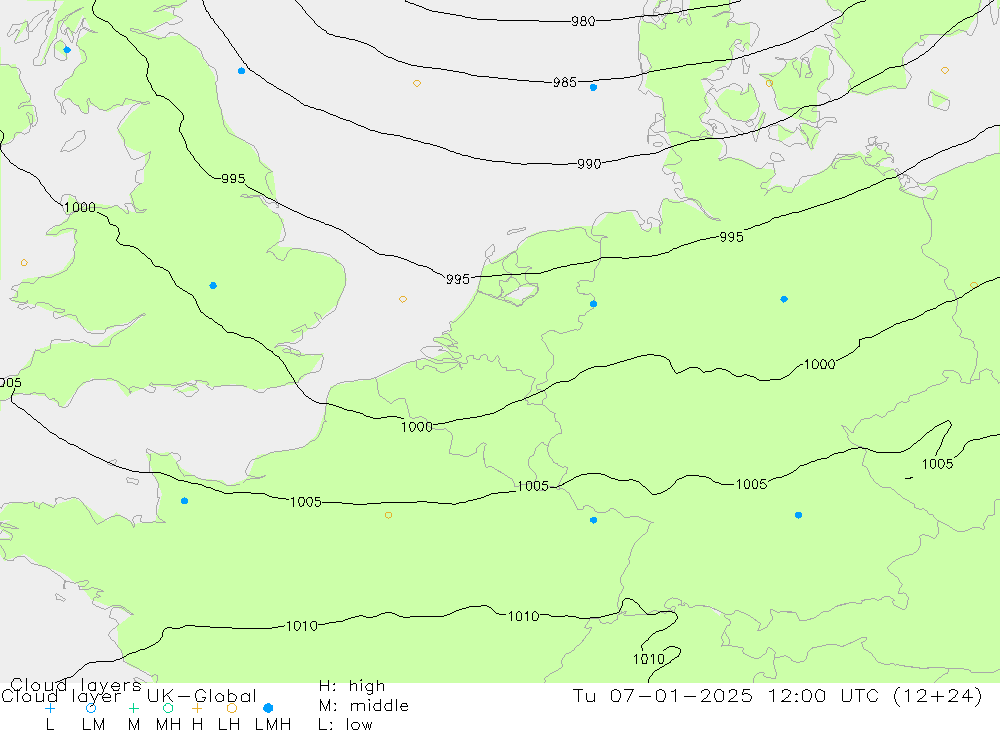Viewport: 1000px width, 733px height.
Task: Click the 1000 label over Belgium
Action: point(416,427)
